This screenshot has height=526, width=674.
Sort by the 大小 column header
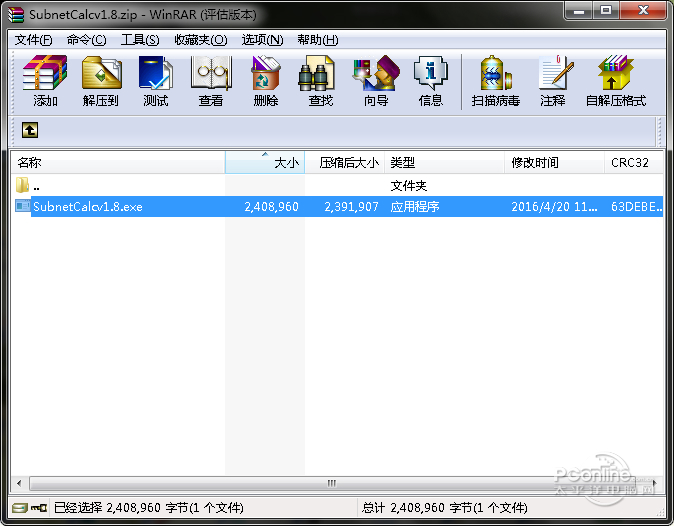click(265, 162)
